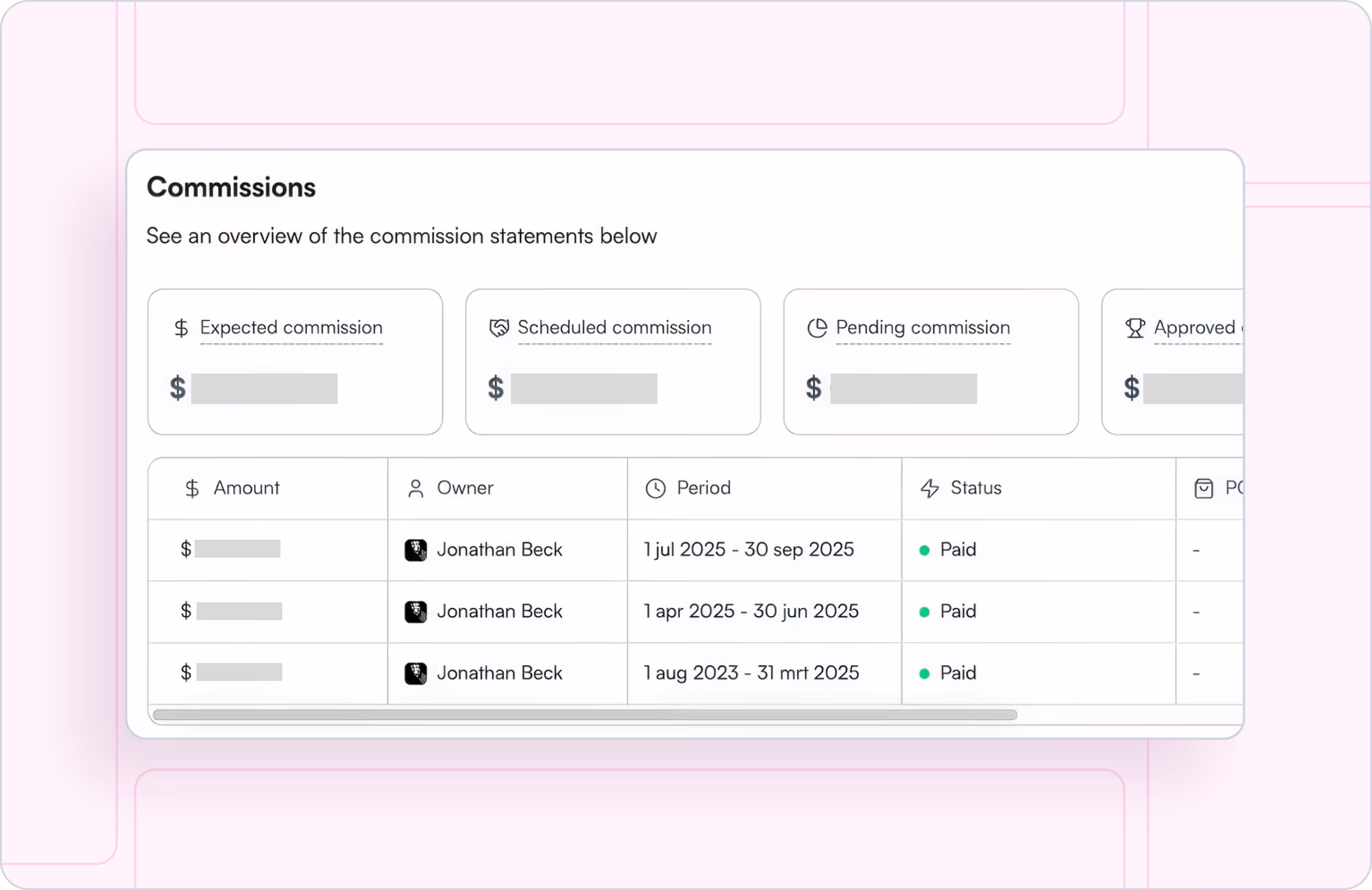Click the trophy icon for Approved commission
This screenshot has height=890, width=1372.
(1134, 328)
